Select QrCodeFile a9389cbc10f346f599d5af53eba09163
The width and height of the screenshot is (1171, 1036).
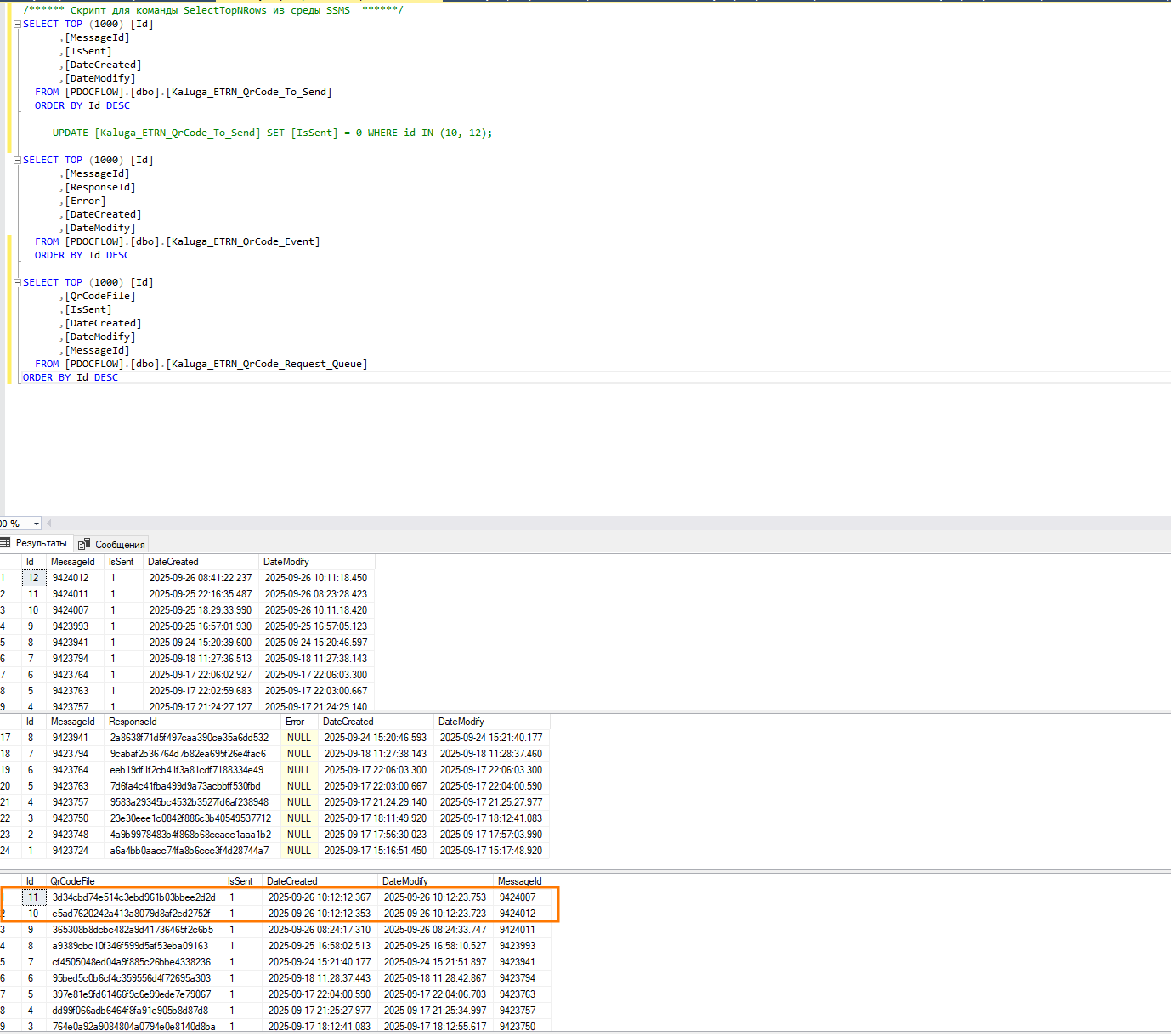(134, 946)
